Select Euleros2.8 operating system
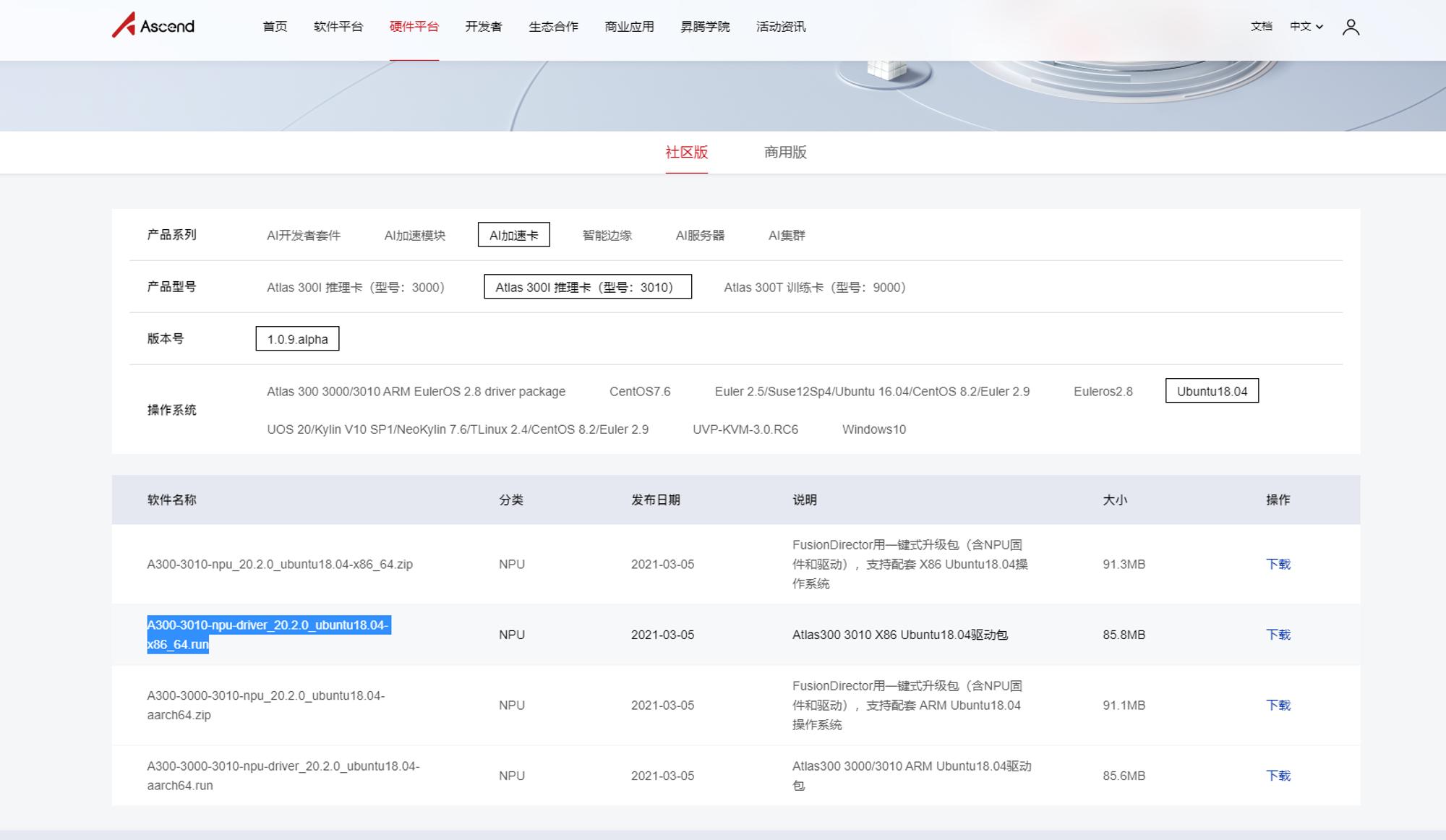The height and width of the screenshot is (840, 1446). (1103, 391)
